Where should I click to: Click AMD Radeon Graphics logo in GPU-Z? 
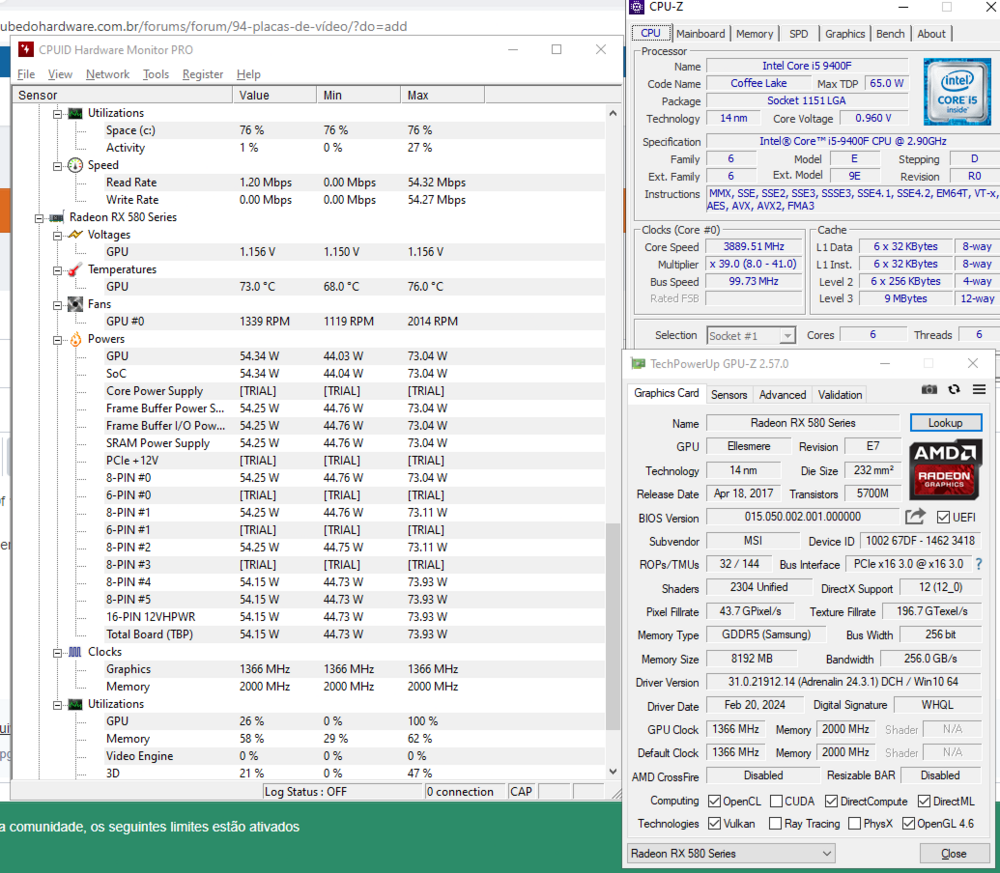point(945,469)
